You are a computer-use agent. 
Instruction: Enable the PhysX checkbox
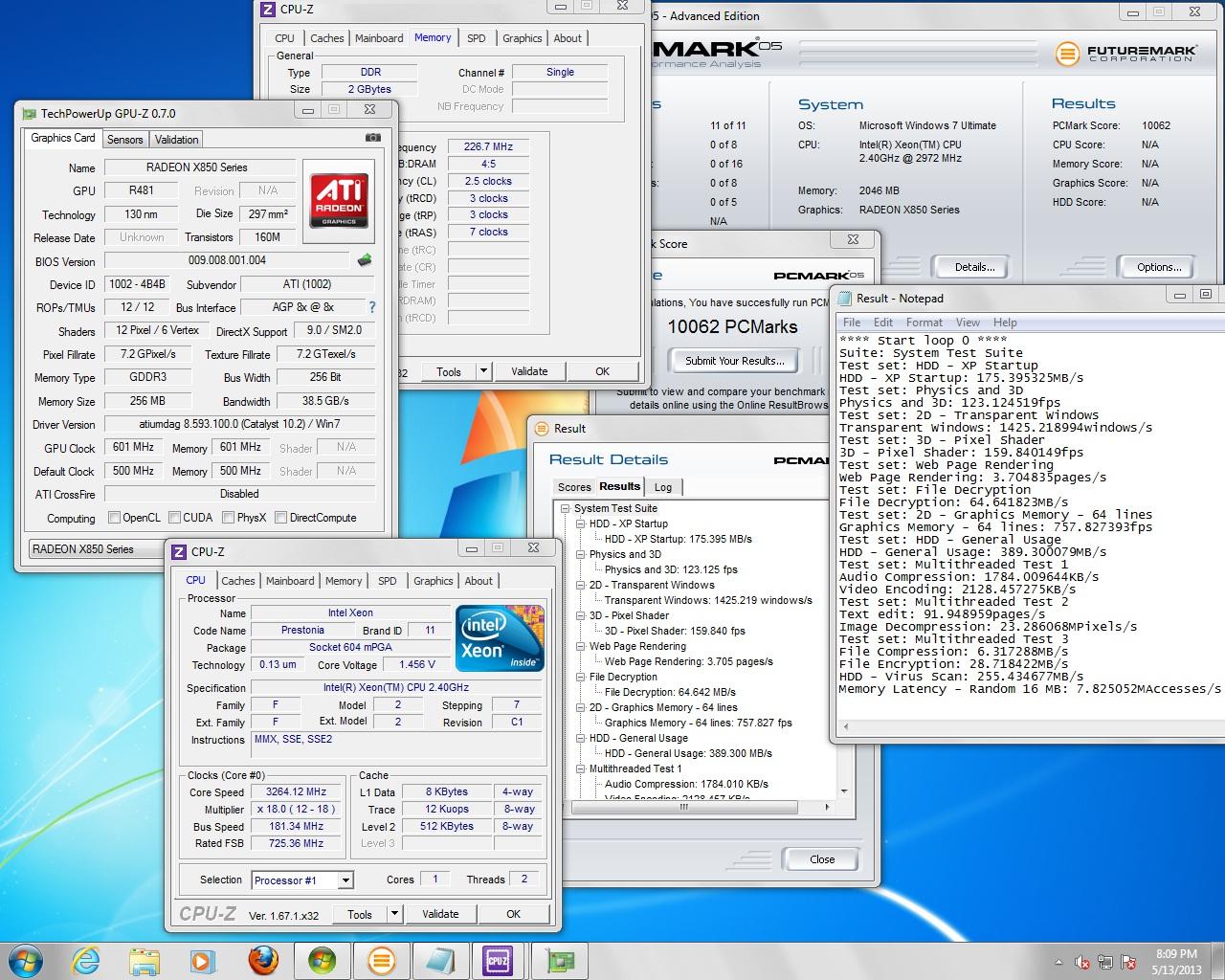229,518
